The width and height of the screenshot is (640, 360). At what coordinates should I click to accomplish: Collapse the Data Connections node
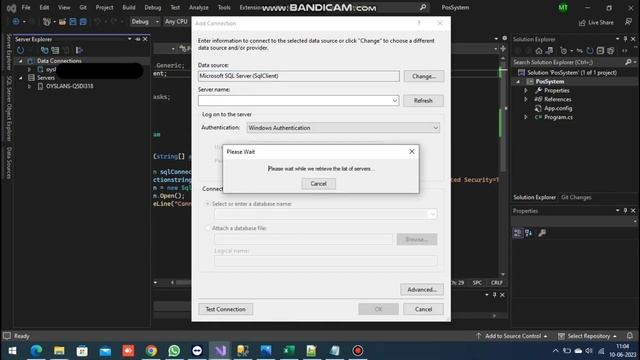[x=21, y=61]
